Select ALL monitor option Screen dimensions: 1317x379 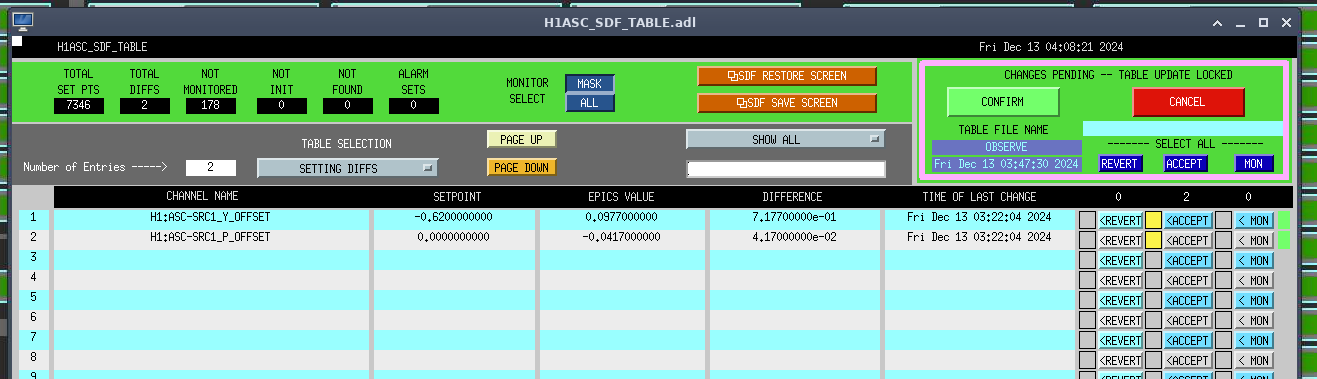pyautogui.click(x=590, y=102)
